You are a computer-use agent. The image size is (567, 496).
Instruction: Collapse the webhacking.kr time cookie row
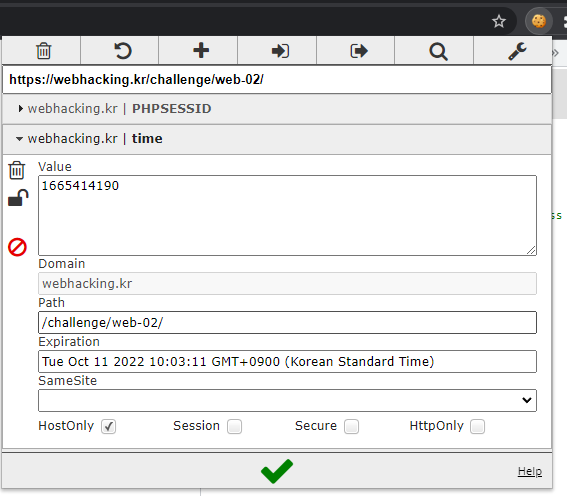click(277, 139)
